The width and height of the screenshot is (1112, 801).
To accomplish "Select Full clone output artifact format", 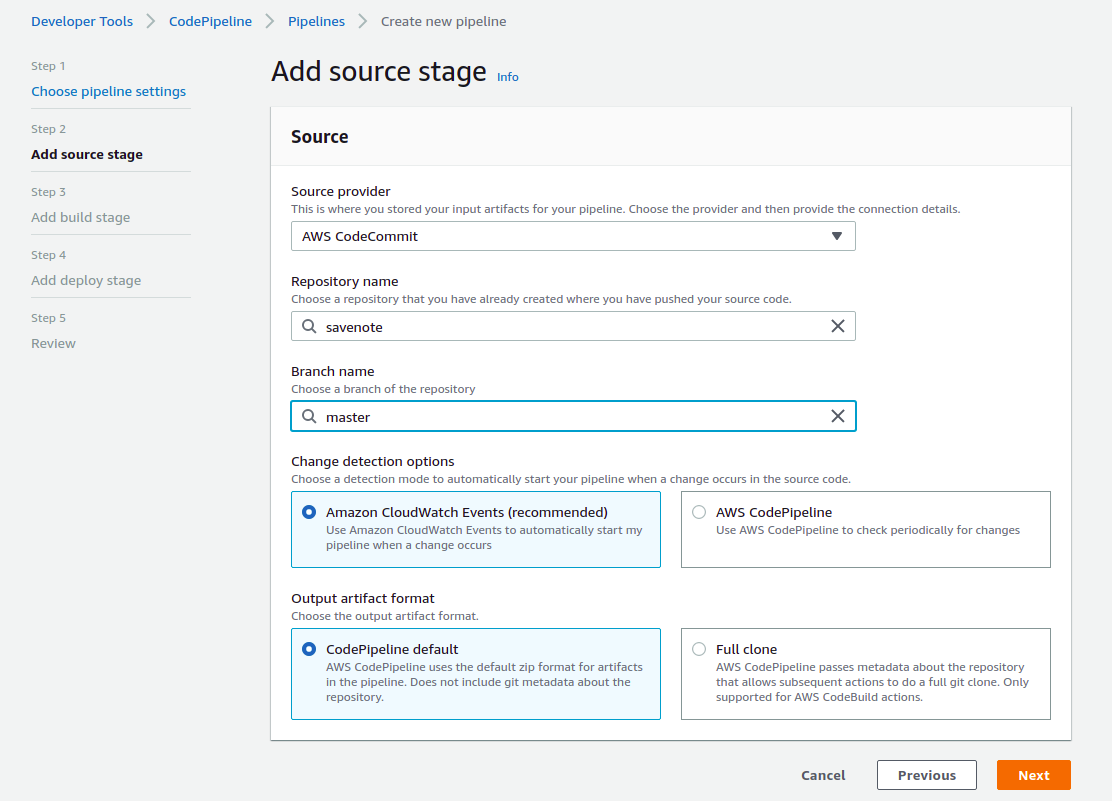I will coord(699,649).
